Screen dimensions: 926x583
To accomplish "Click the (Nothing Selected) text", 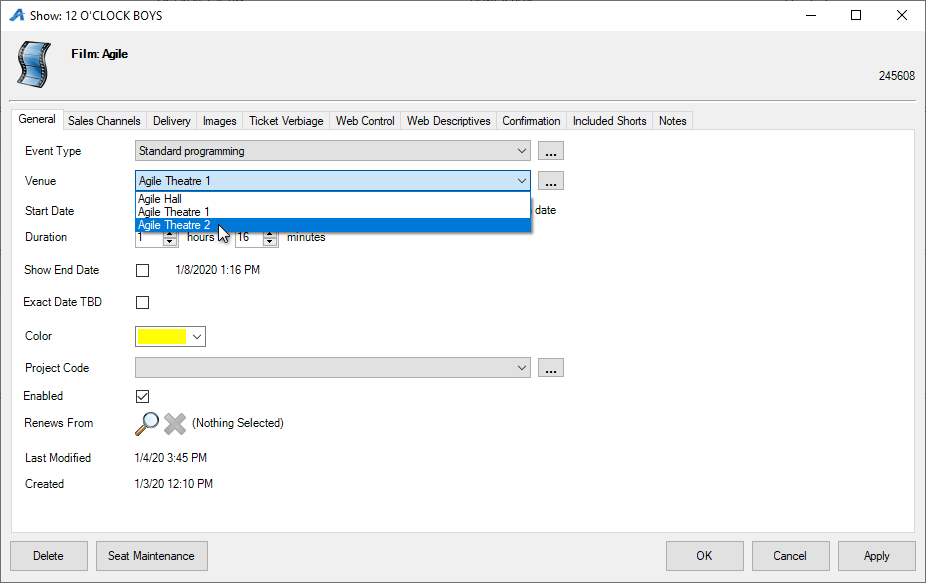I will 237,423.
